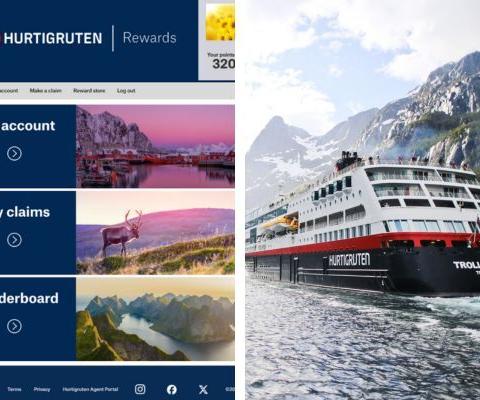
Task: Open the Instagram icon in footer
Action: point(140,389)
